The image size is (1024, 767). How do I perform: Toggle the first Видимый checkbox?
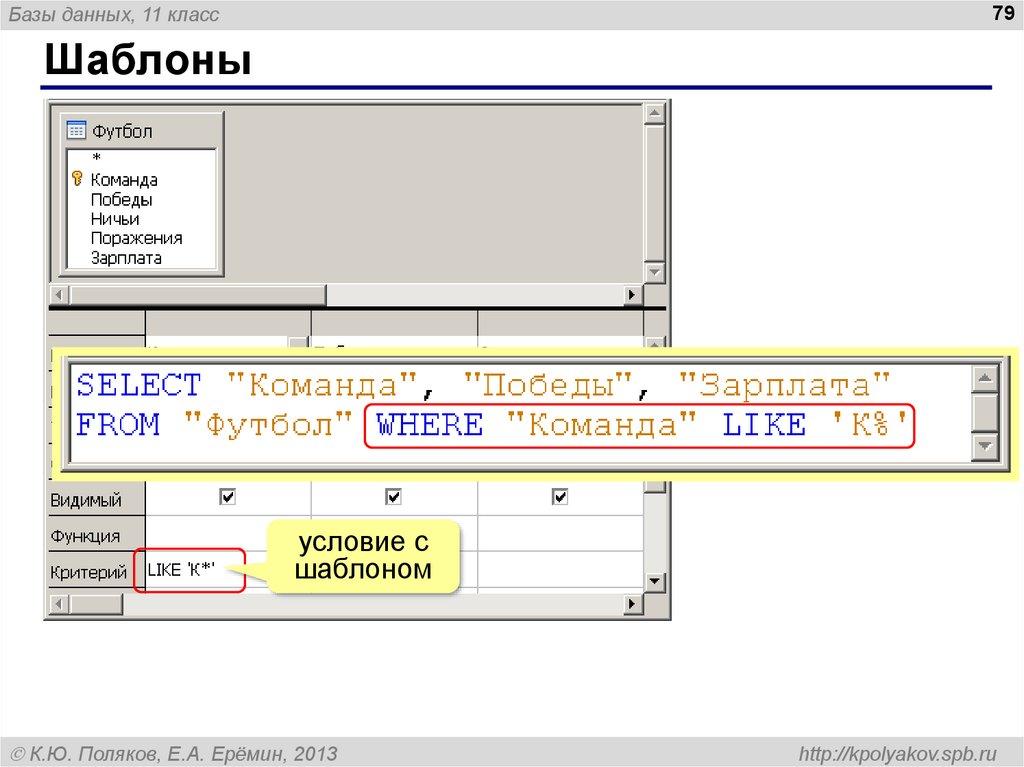228,496
